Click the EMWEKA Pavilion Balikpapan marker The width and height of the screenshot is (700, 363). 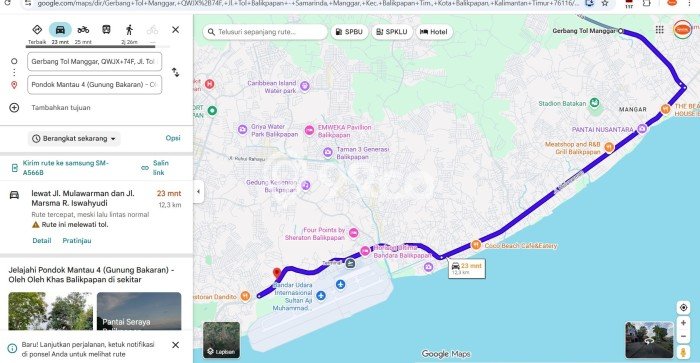click(x=309, y=130)
